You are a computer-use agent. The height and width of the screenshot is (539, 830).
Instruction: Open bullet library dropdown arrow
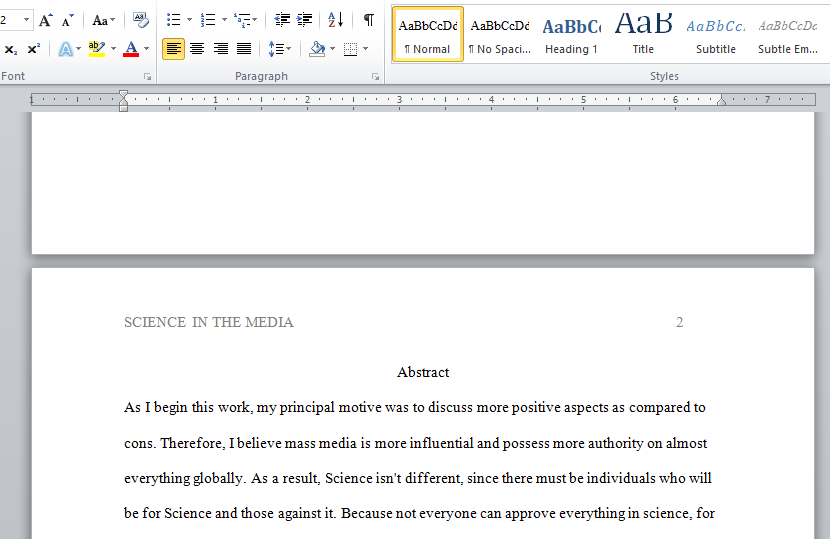(x=189, y=21)
